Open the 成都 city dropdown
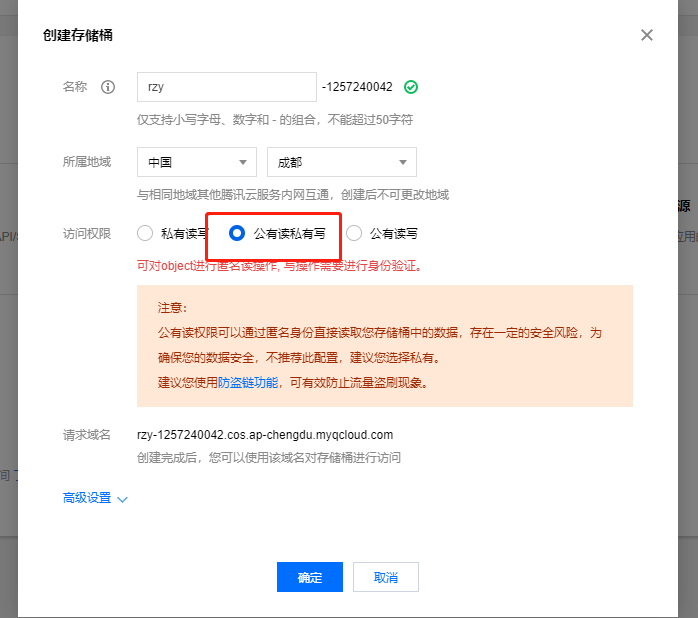This screenshot has height=618, width=698. pos(341,162)
